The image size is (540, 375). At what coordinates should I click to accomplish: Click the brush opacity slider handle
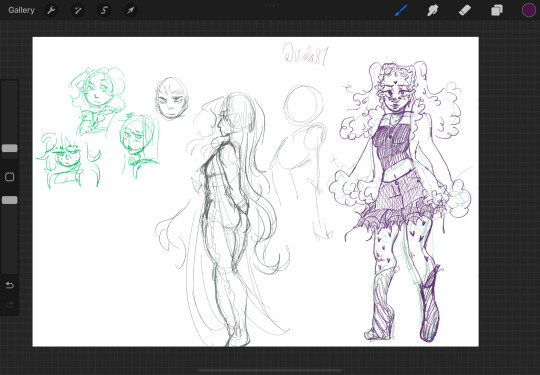click(x=10, y=200)
